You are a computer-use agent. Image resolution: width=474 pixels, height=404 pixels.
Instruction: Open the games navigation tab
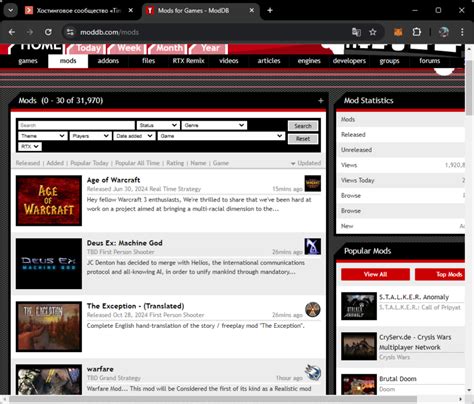pyautogui.click(x=28, y=61)
